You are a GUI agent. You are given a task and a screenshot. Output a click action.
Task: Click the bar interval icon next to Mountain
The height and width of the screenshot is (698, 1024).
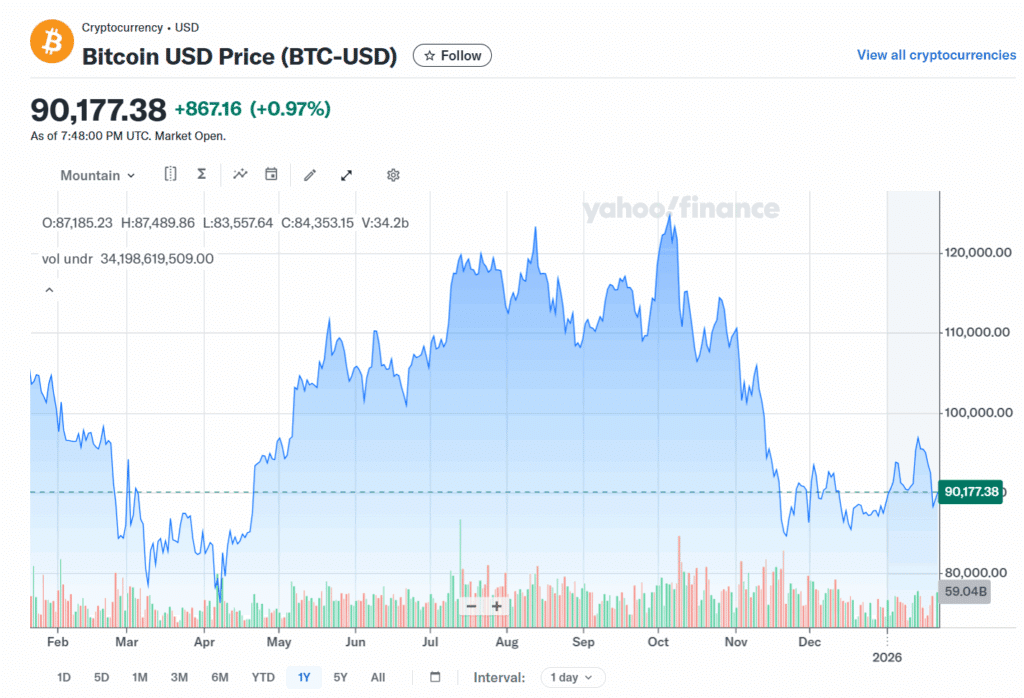[x=170, y=174]
